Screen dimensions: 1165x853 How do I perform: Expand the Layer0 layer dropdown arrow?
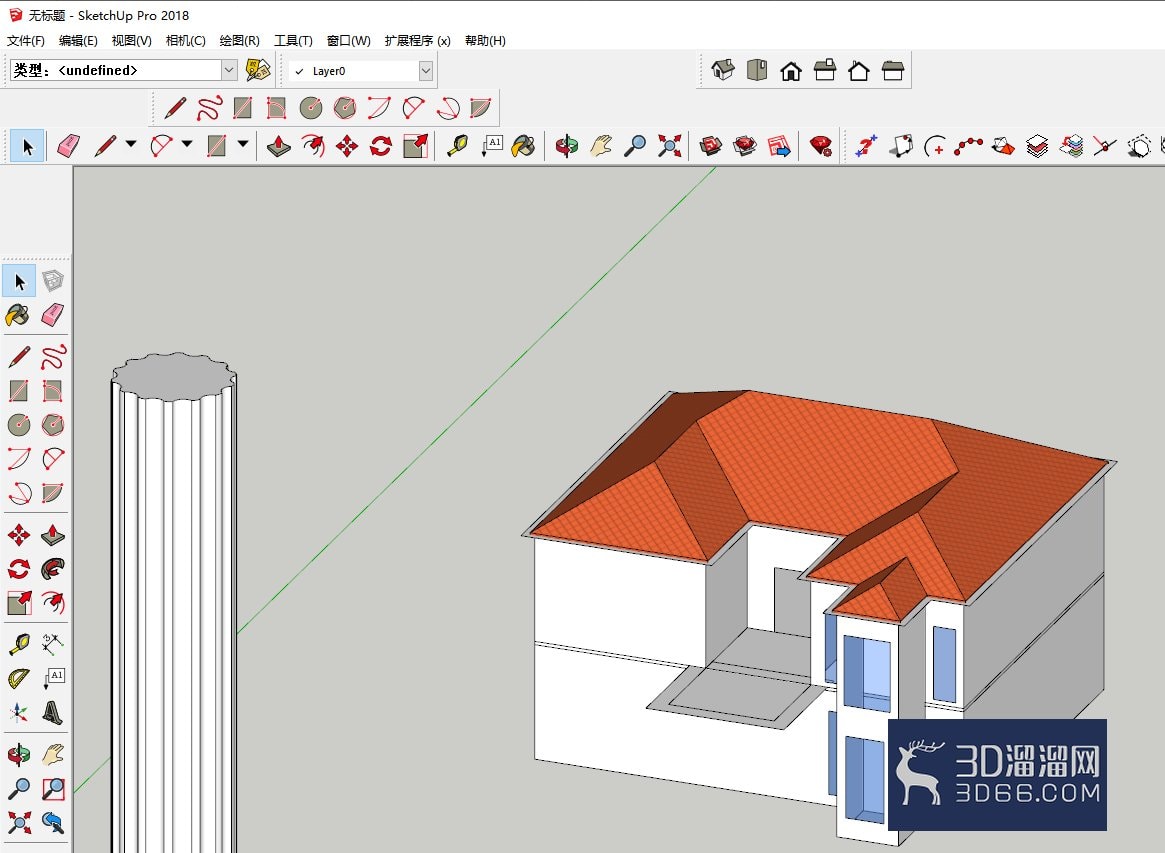(x=426, y=71)
